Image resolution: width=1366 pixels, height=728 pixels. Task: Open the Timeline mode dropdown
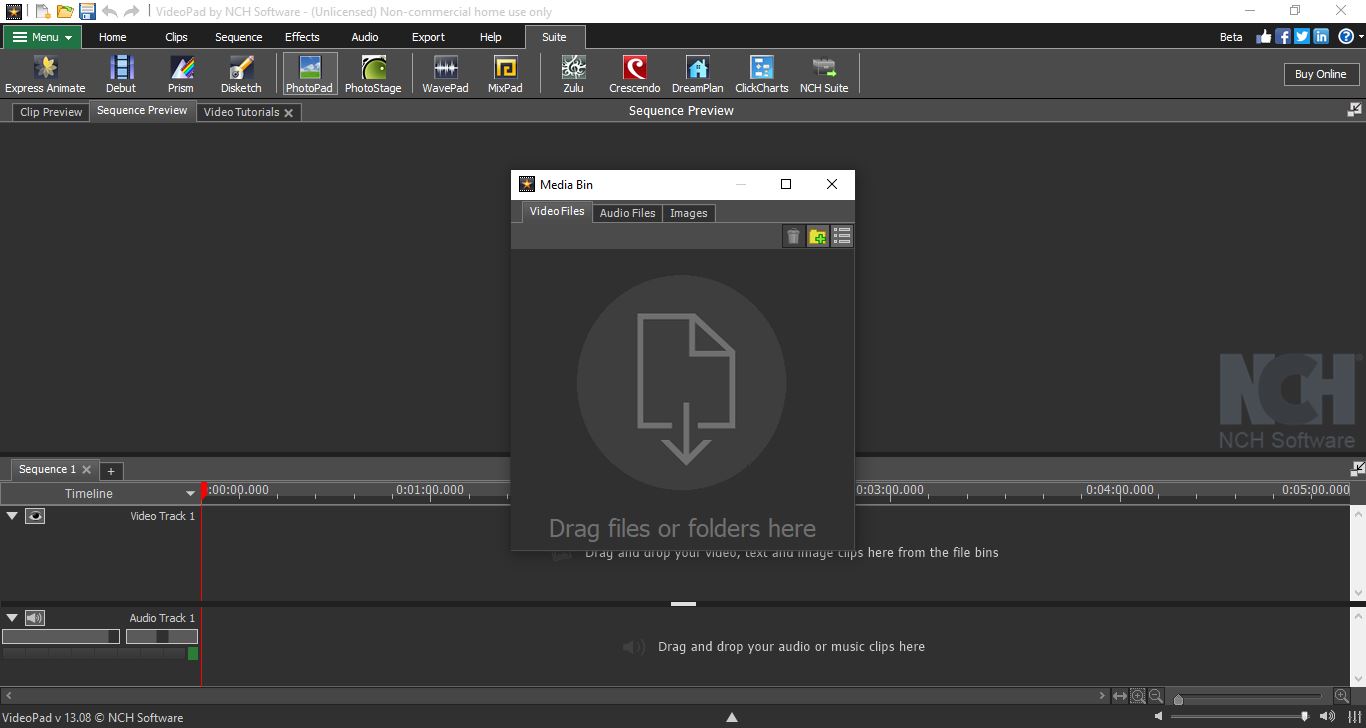coord(99,493)
